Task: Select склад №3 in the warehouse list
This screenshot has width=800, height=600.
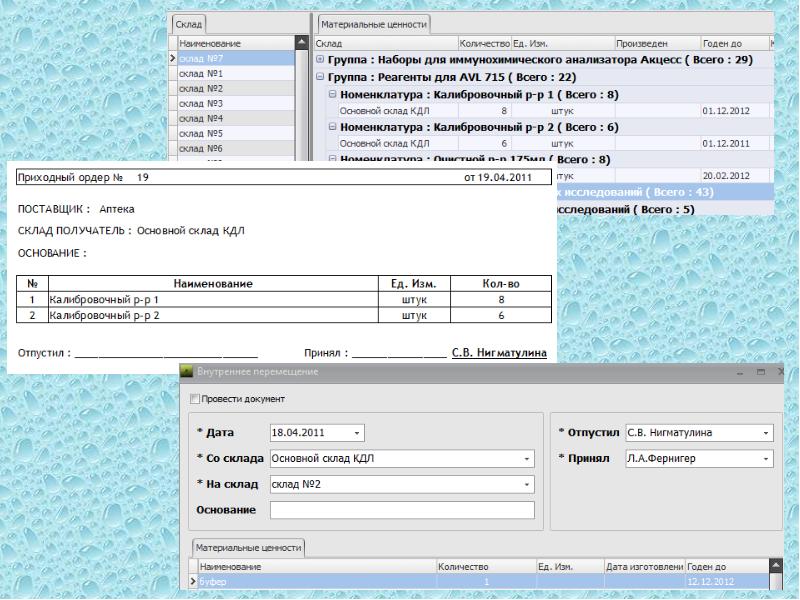Action: click(x=236, y=104)
